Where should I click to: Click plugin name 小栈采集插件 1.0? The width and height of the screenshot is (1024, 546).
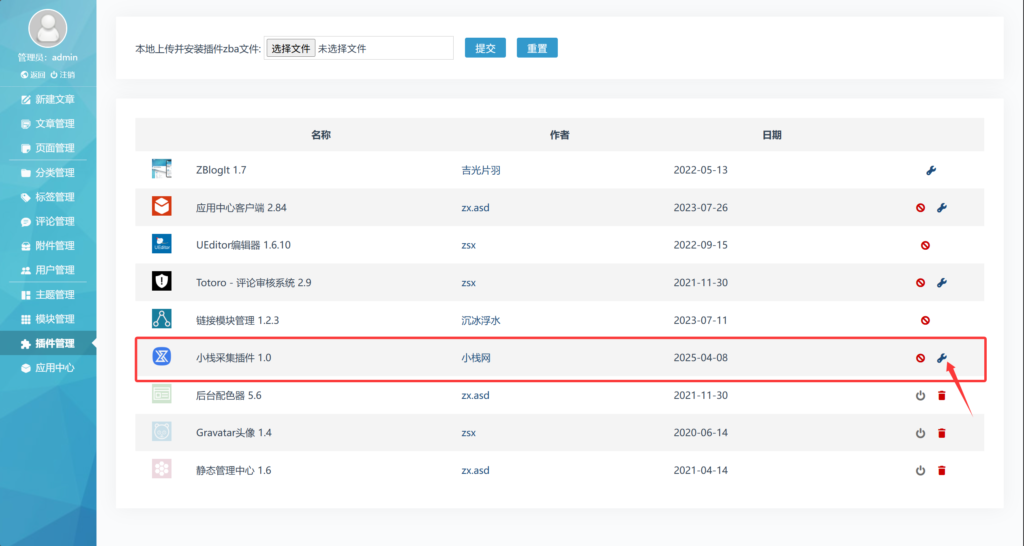pyautogui.click(x=233, y=358)
